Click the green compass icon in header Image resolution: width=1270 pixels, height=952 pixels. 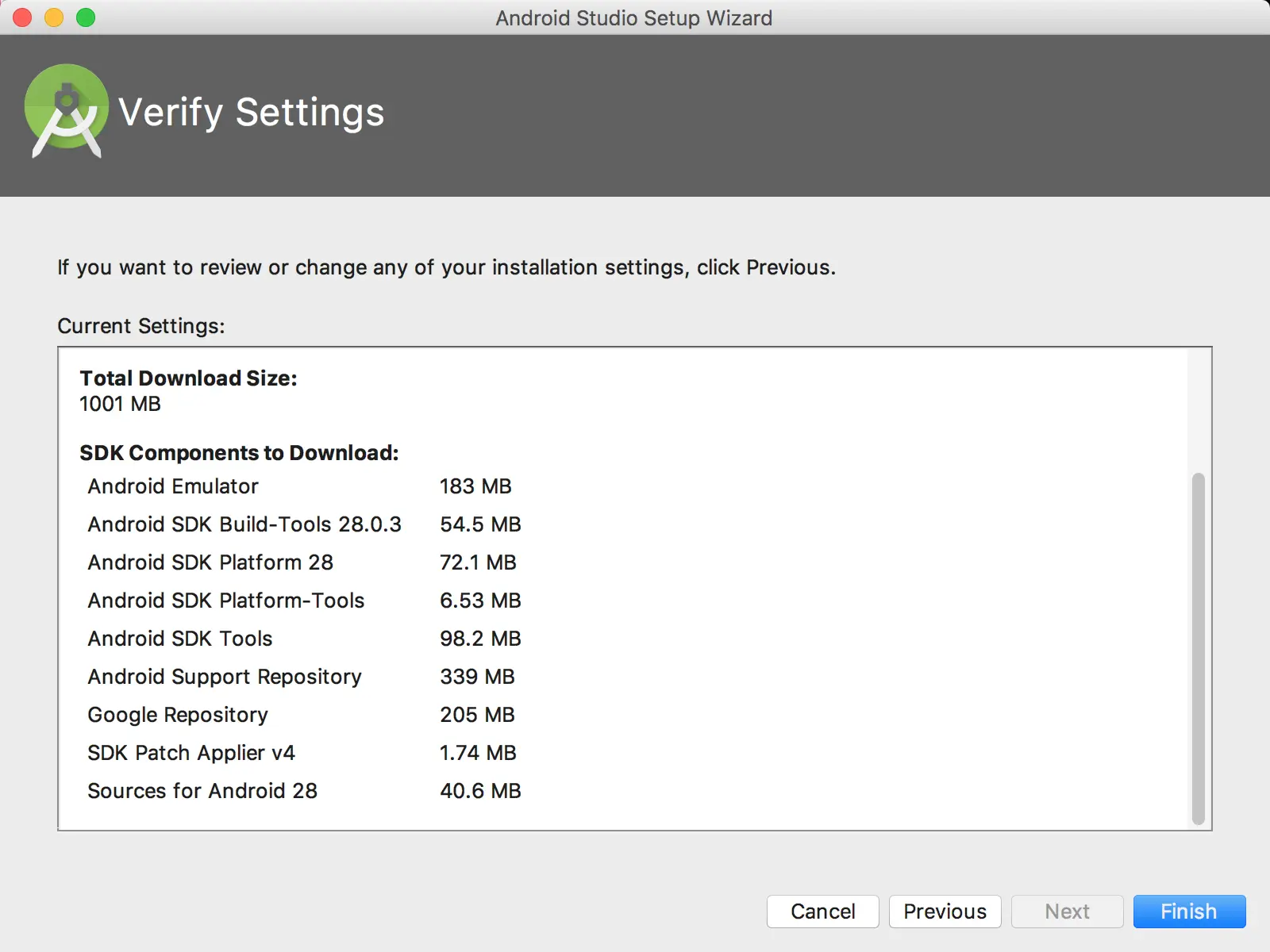coord(67,111)
